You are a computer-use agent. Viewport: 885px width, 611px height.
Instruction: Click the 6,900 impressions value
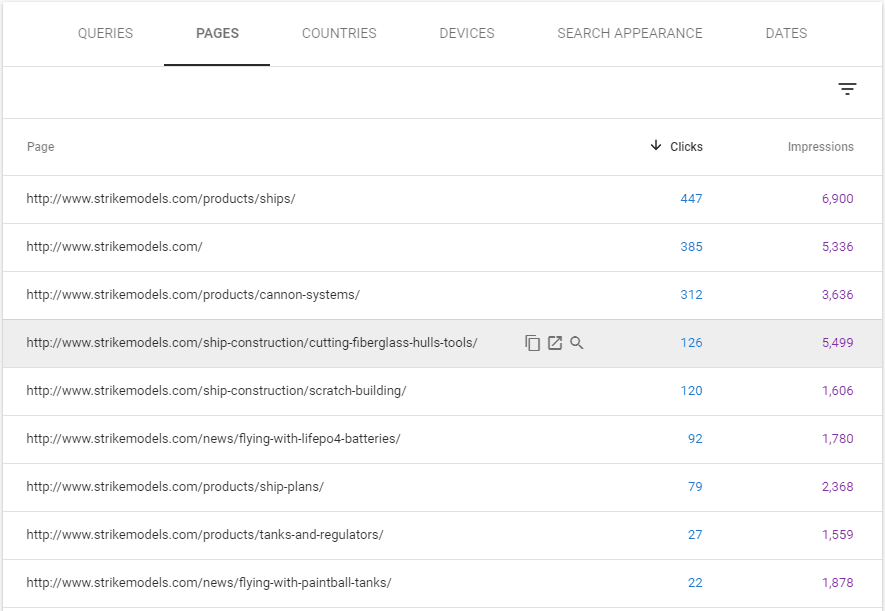(x=838, y=199)
